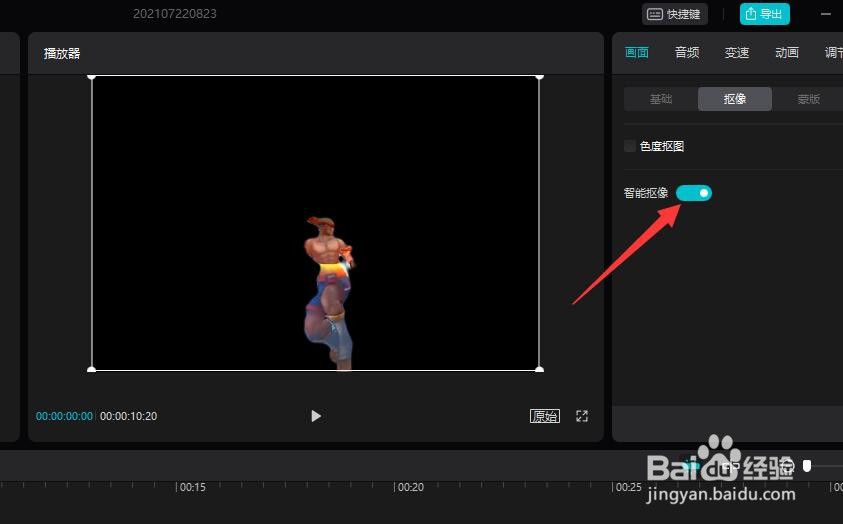
Task: Turn off the 智能抠像 switch
Action: click(694, 193)
